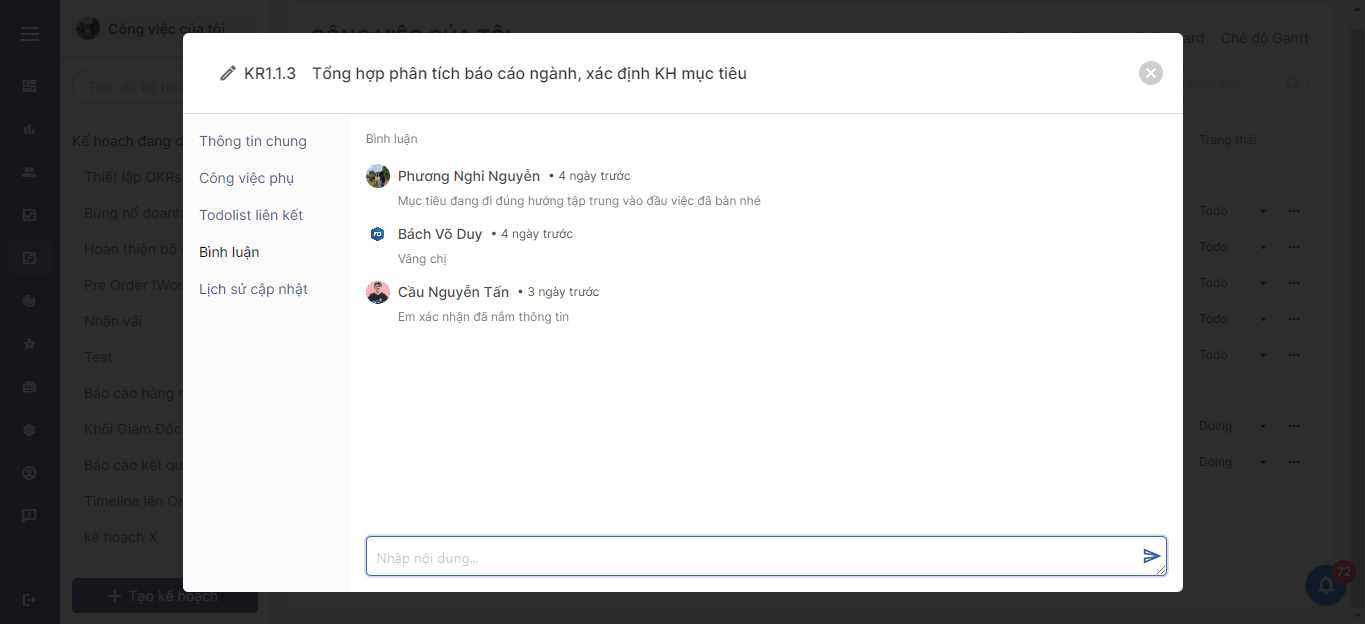Click Cầu Nguyễn Tấn's avatar picture
Image resolution: width=1365 pixels, height=624 pixels.
(x=378, y=292)
